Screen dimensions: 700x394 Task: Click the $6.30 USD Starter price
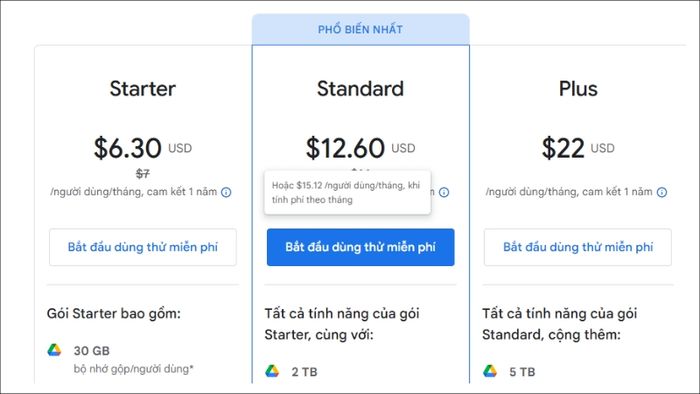tap(143, 148)
